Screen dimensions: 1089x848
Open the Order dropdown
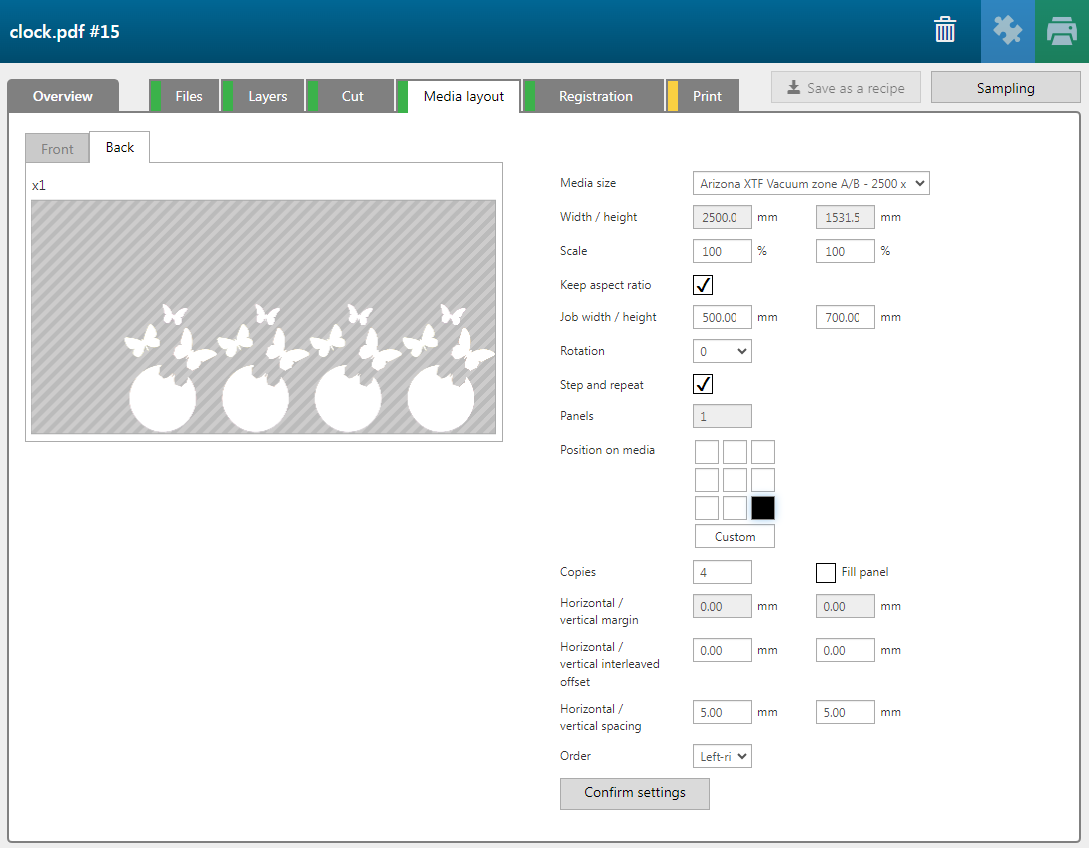coord(722,757)
